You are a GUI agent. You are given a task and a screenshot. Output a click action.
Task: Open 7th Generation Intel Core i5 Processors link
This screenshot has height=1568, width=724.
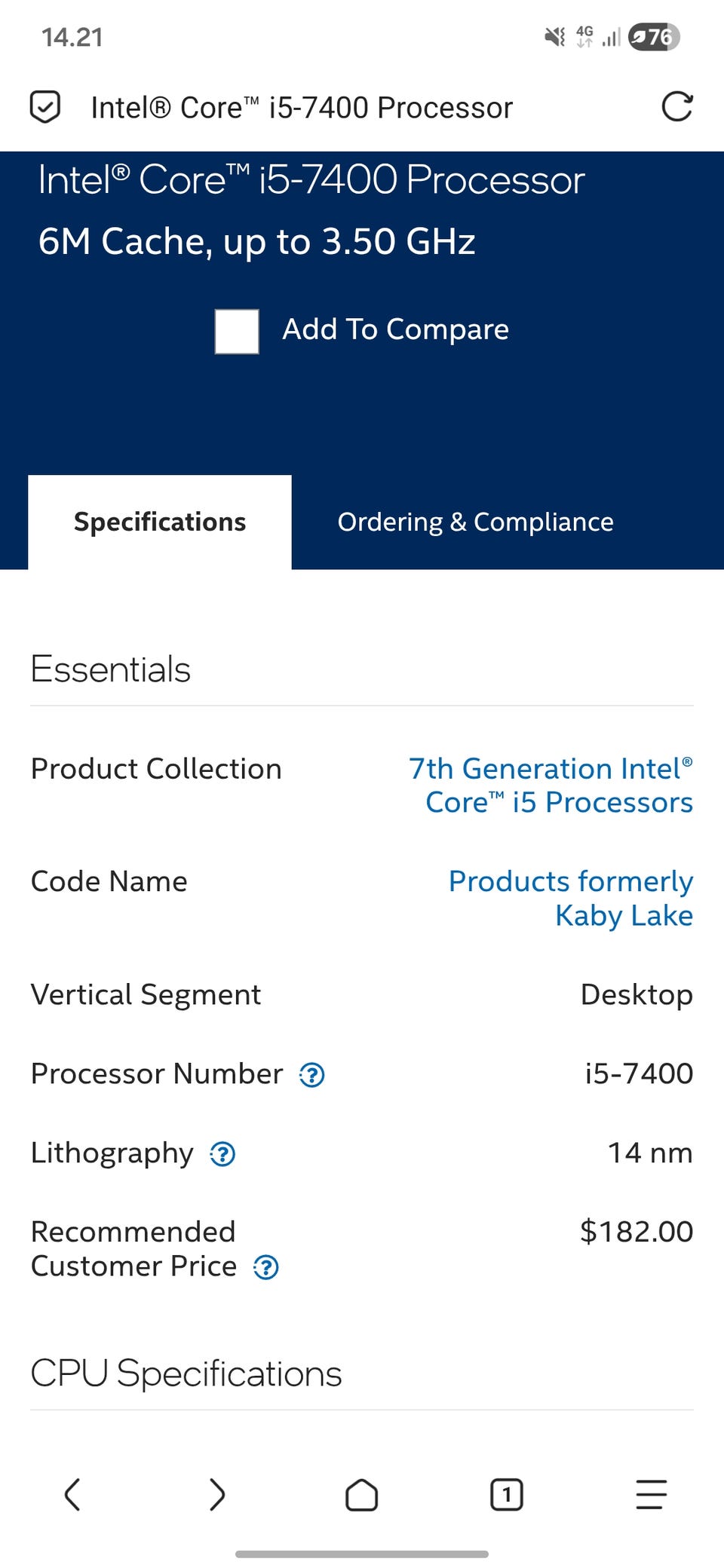[551, 786]
